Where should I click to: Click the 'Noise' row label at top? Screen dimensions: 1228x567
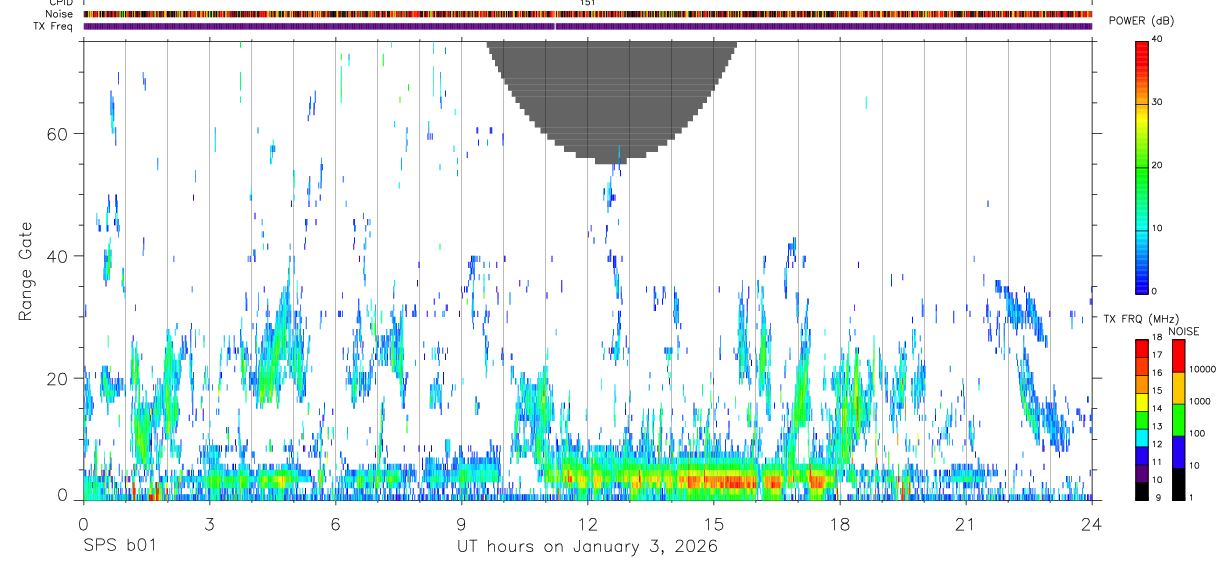pyautogui.click(x=60, y=14)
